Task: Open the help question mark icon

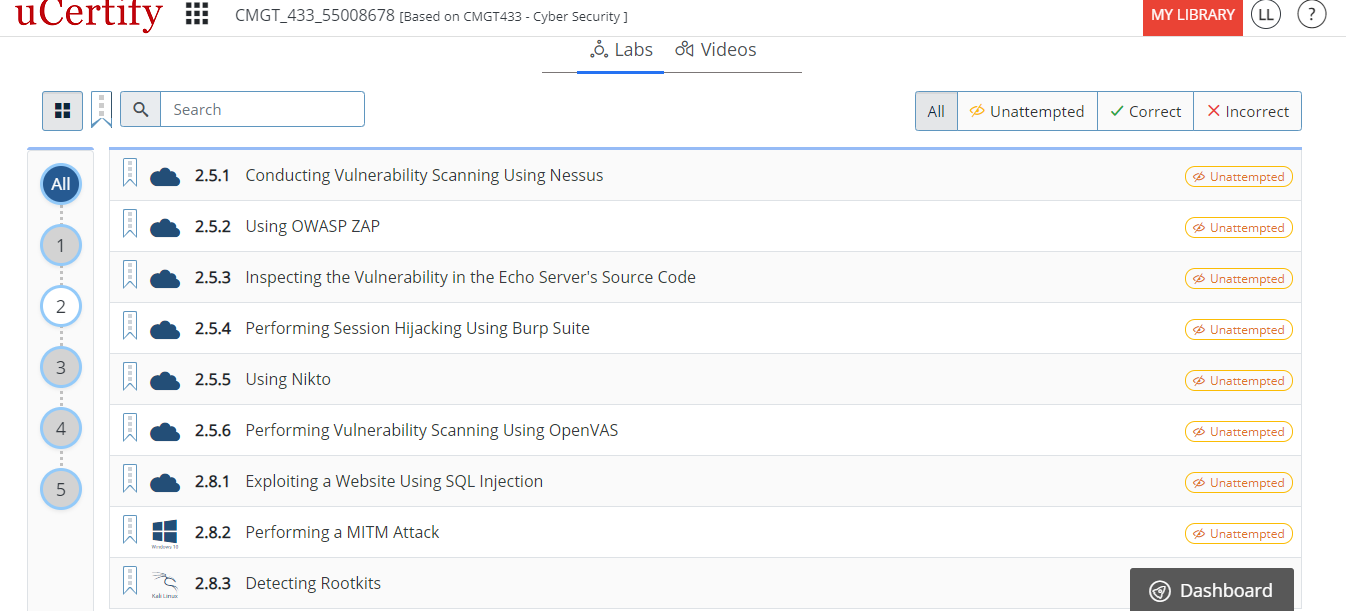Action: pyautogui.click(x=1312, y=14)
